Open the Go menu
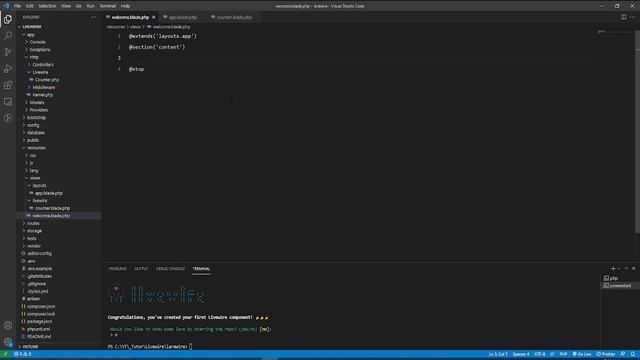This screenshot has width=640, height=360. click(x=78, y=6)
